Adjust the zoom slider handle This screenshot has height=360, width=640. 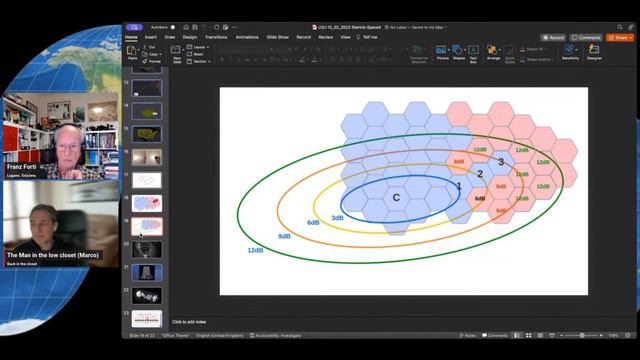[582, 336]
